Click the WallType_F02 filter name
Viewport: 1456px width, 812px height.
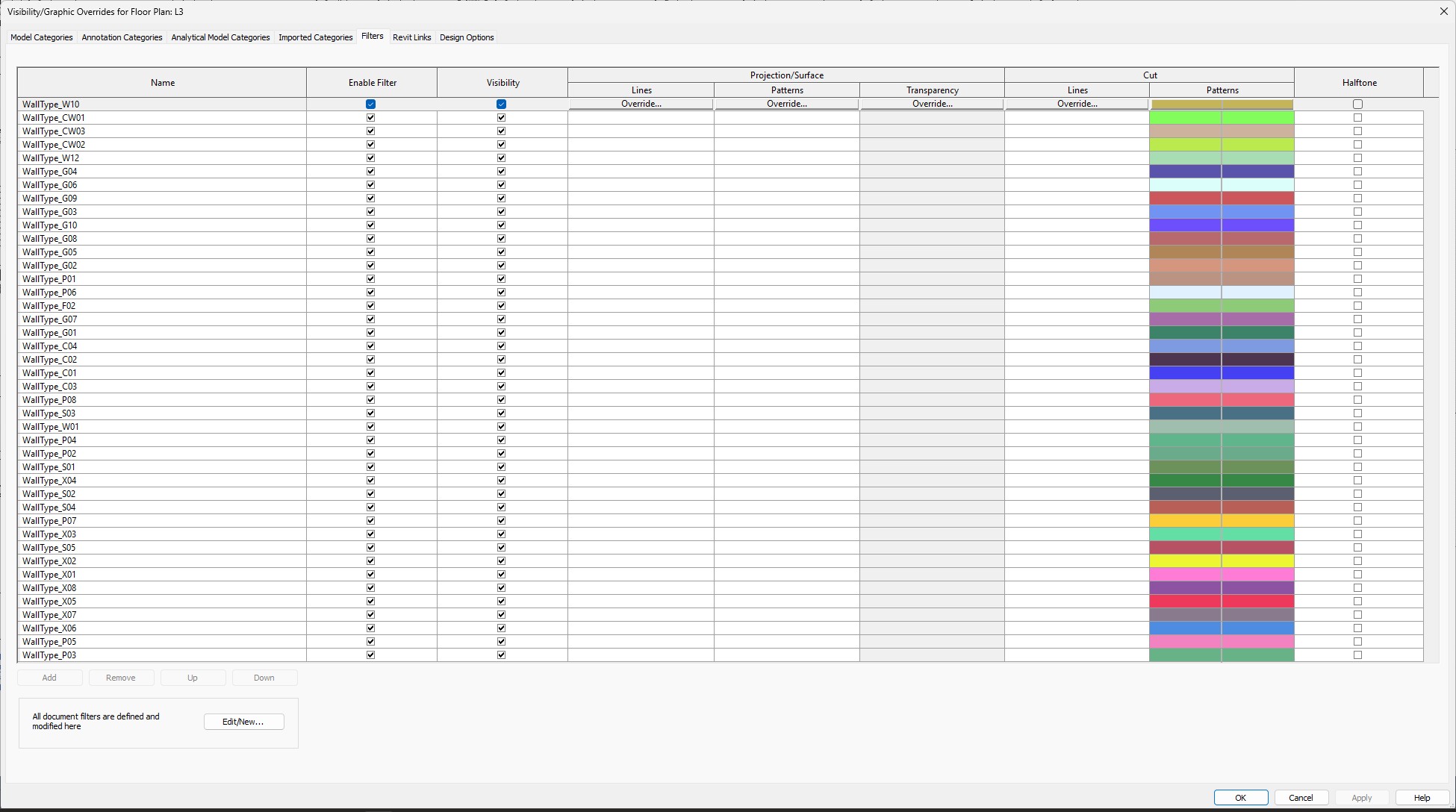49,306
